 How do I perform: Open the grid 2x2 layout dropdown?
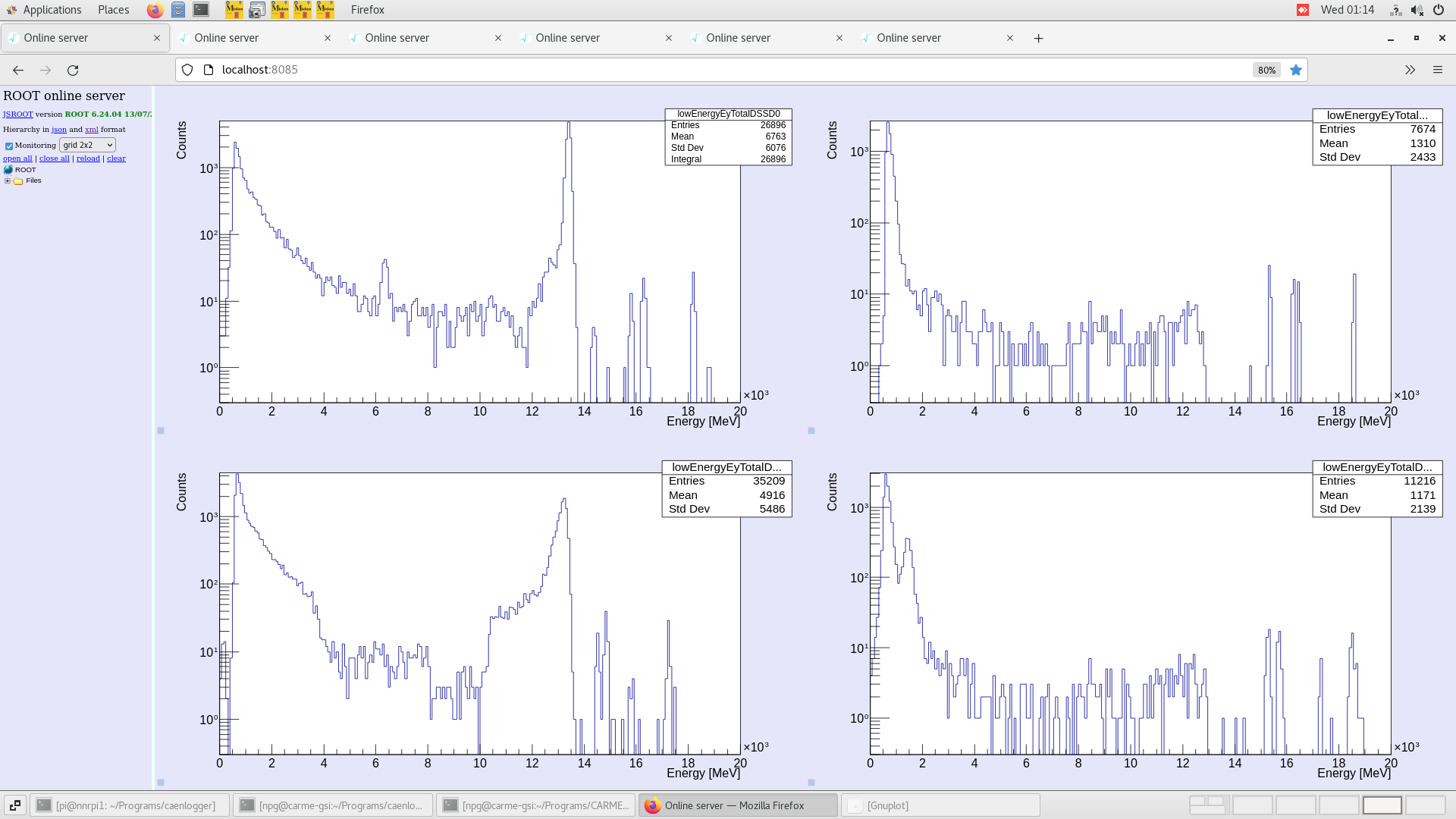pos(87,145)
